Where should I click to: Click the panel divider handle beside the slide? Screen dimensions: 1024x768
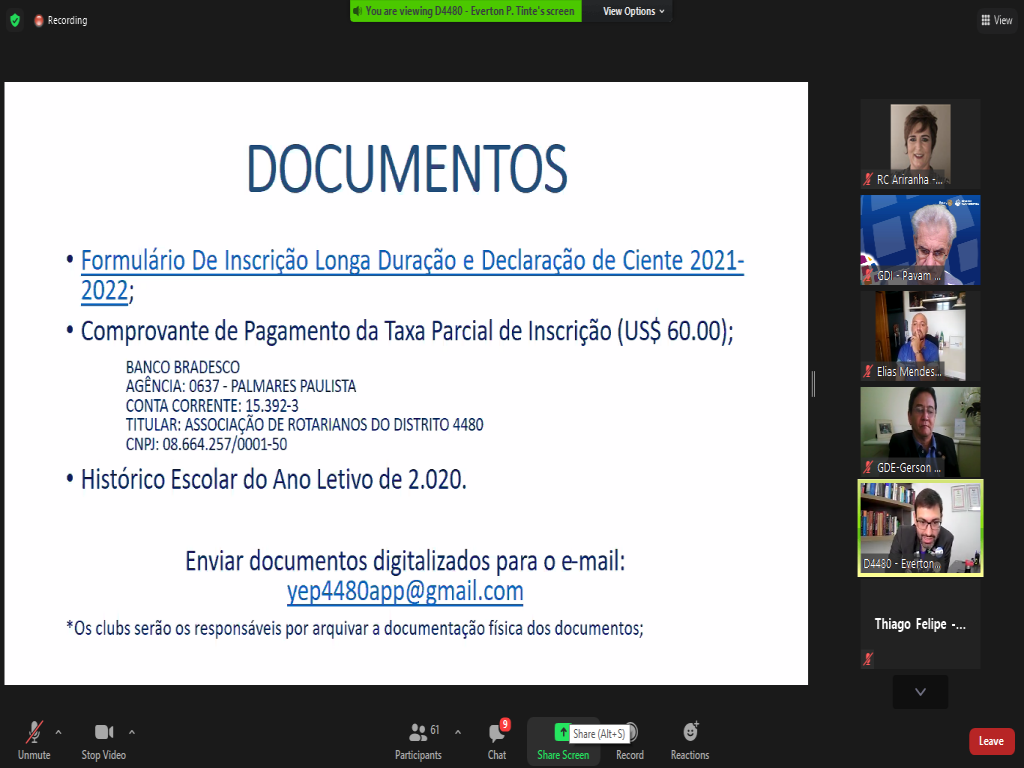click(x=813, y=383)
